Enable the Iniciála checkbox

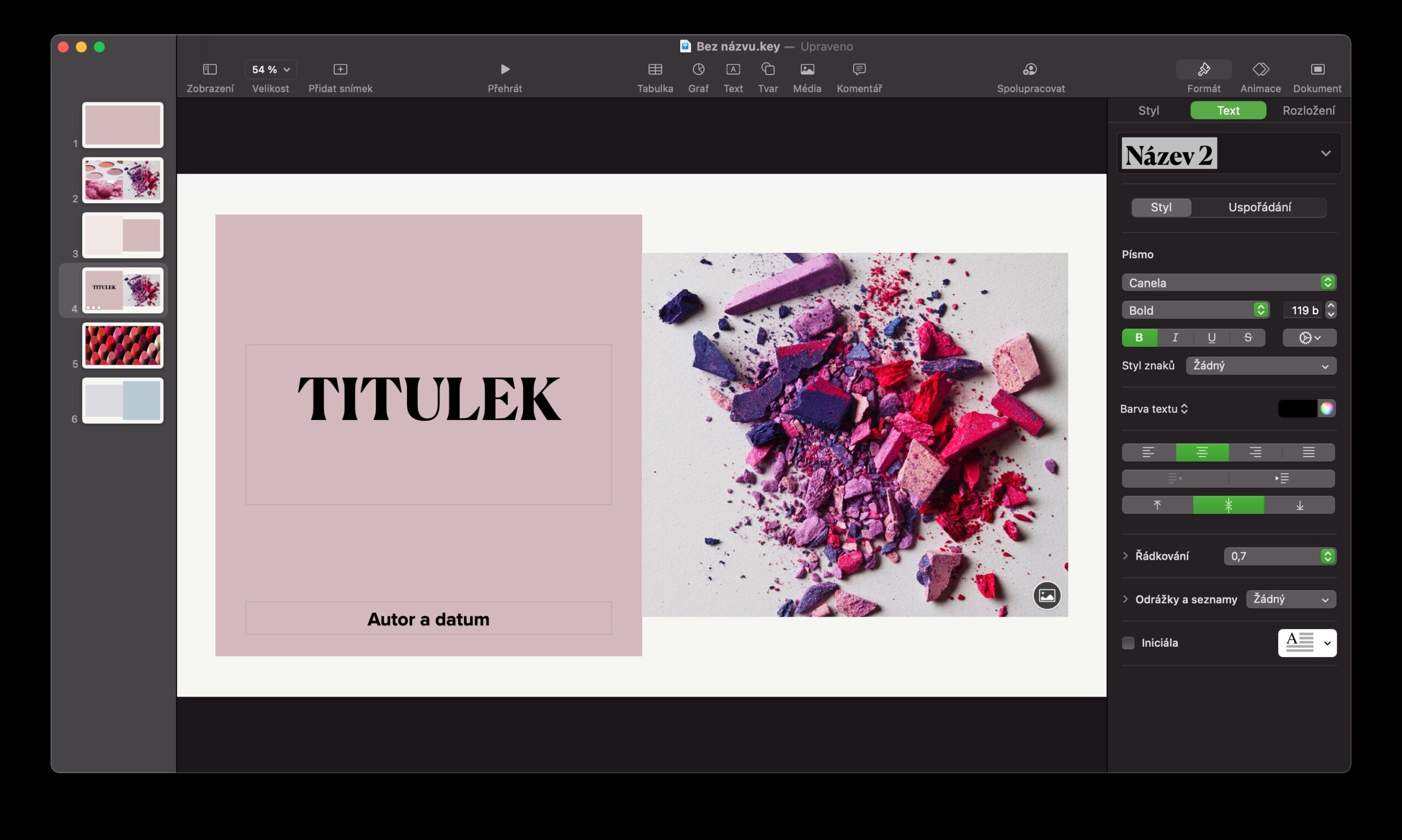click(x=1128, y=643)
